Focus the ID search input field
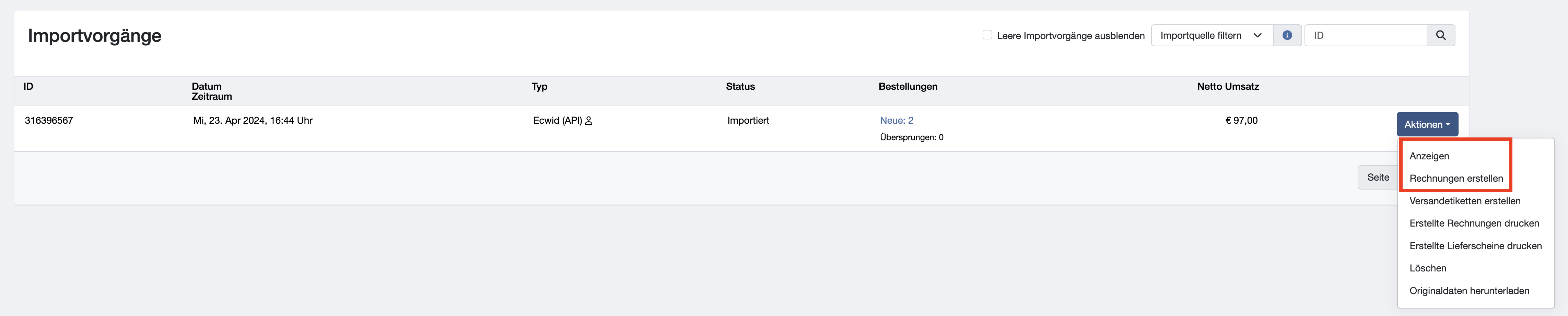 (1365, 35)
